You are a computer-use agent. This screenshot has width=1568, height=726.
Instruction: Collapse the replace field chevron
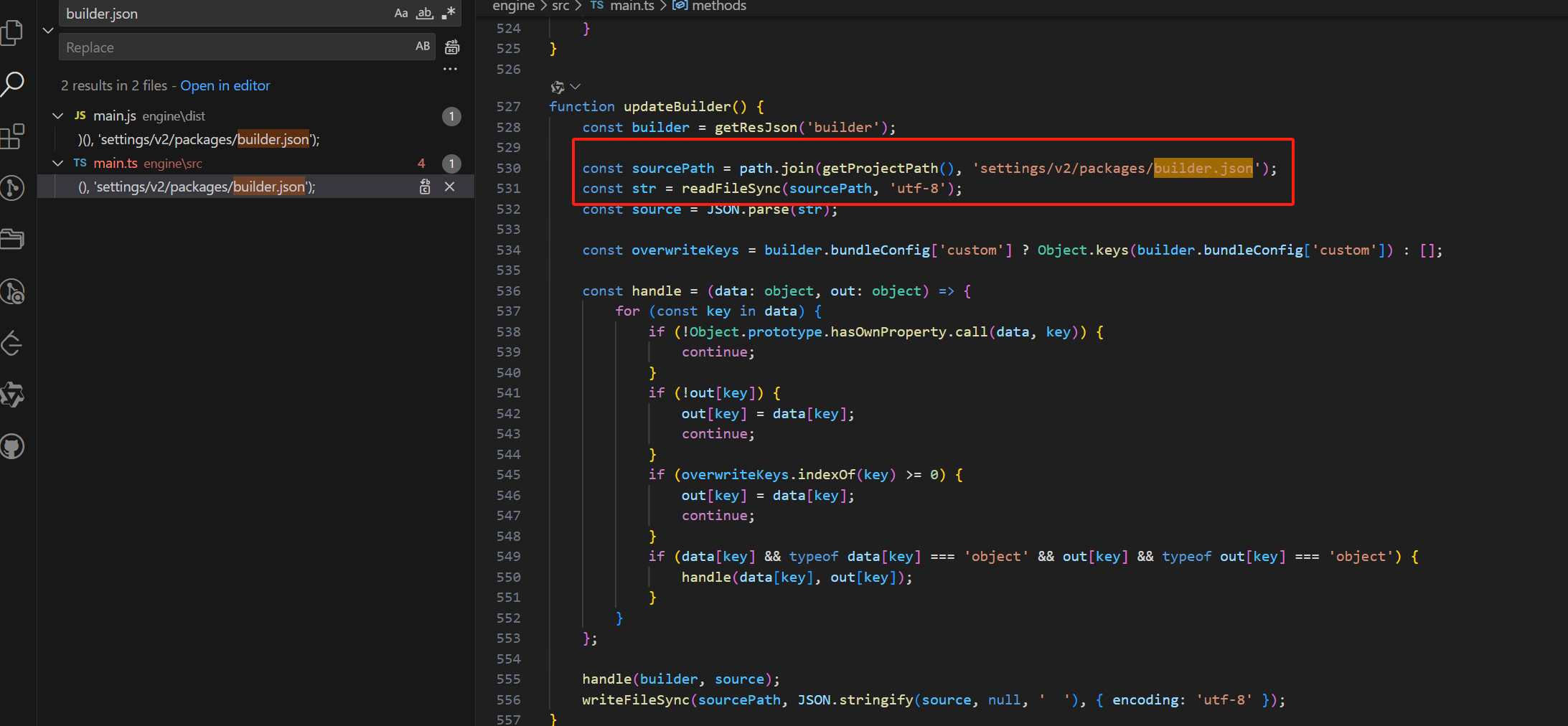click(48, 30)
